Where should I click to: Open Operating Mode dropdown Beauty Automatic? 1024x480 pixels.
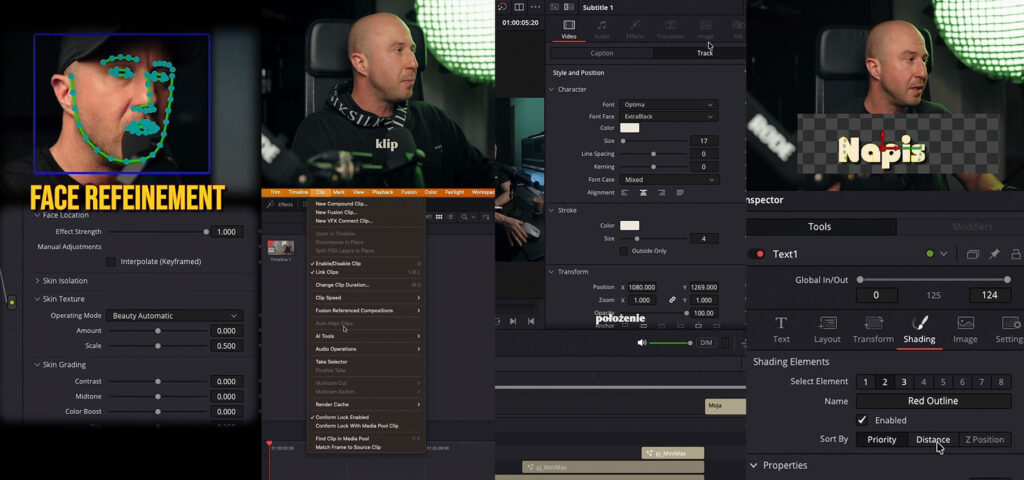pyautogui.click(x=174, y=315)
